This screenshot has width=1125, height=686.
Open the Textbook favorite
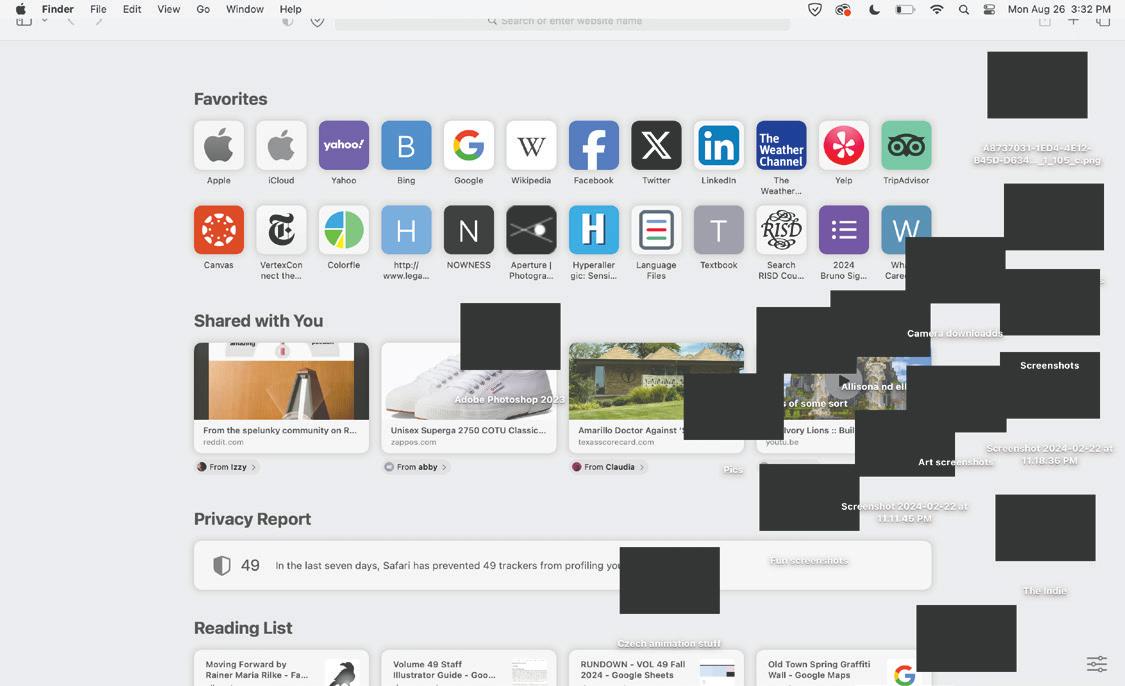click(718, 230)
